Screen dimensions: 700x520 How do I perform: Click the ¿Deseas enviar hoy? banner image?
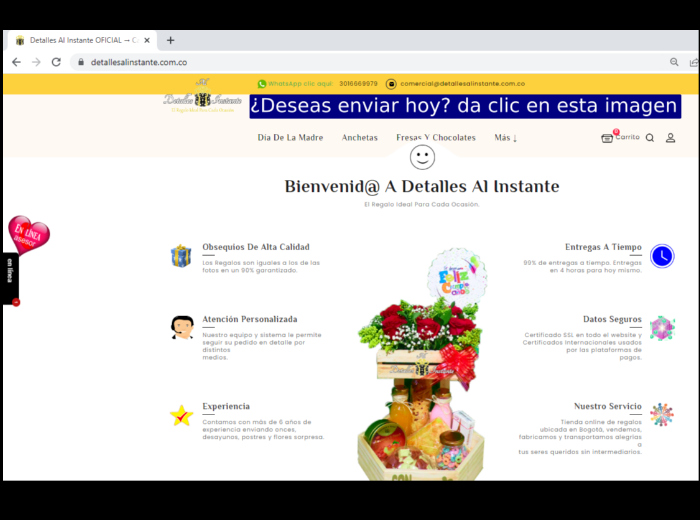465,106
